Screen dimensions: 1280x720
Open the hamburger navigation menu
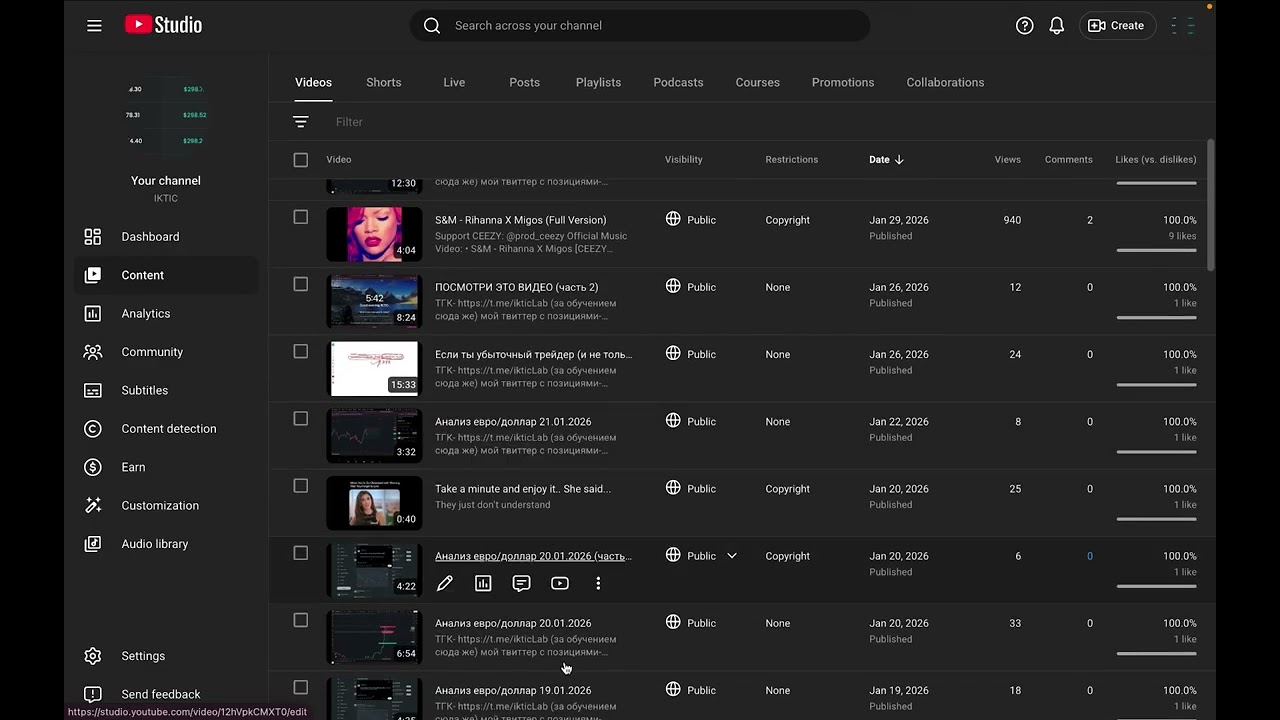point(94,26)
